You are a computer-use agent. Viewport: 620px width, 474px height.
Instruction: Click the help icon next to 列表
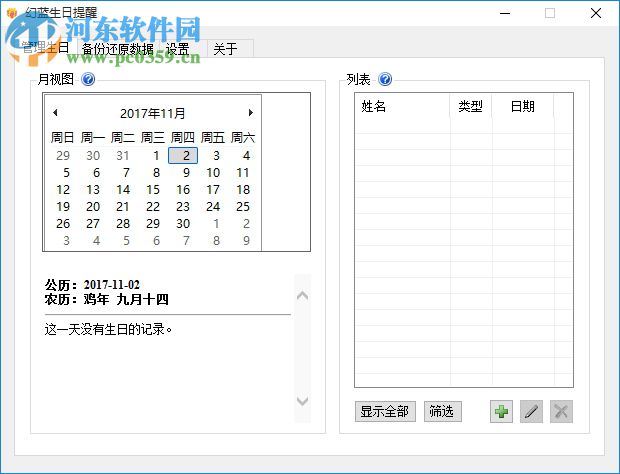(385, 79)
